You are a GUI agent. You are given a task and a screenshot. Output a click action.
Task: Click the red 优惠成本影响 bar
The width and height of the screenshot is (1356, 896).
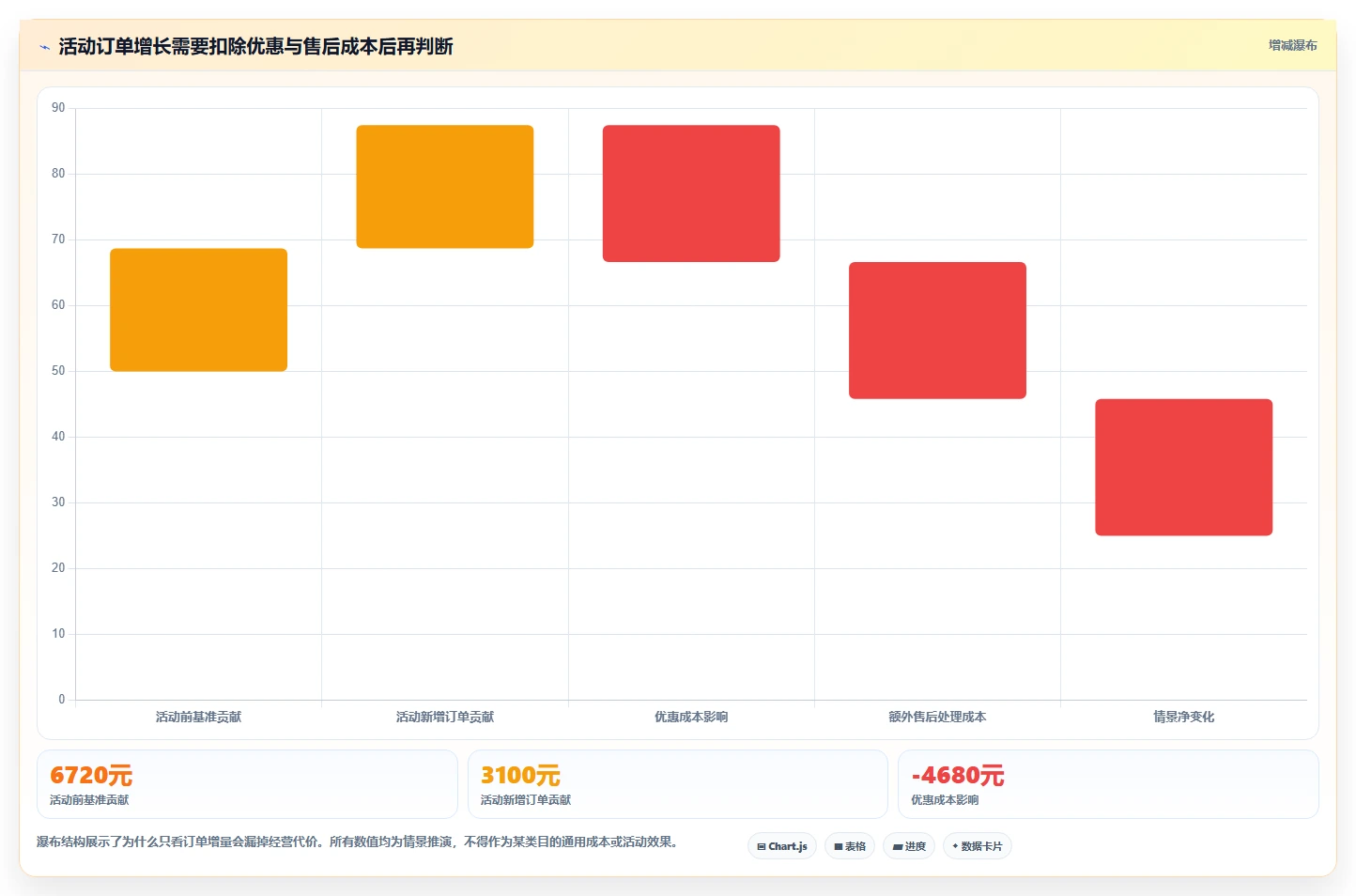[x=691, y=193]
